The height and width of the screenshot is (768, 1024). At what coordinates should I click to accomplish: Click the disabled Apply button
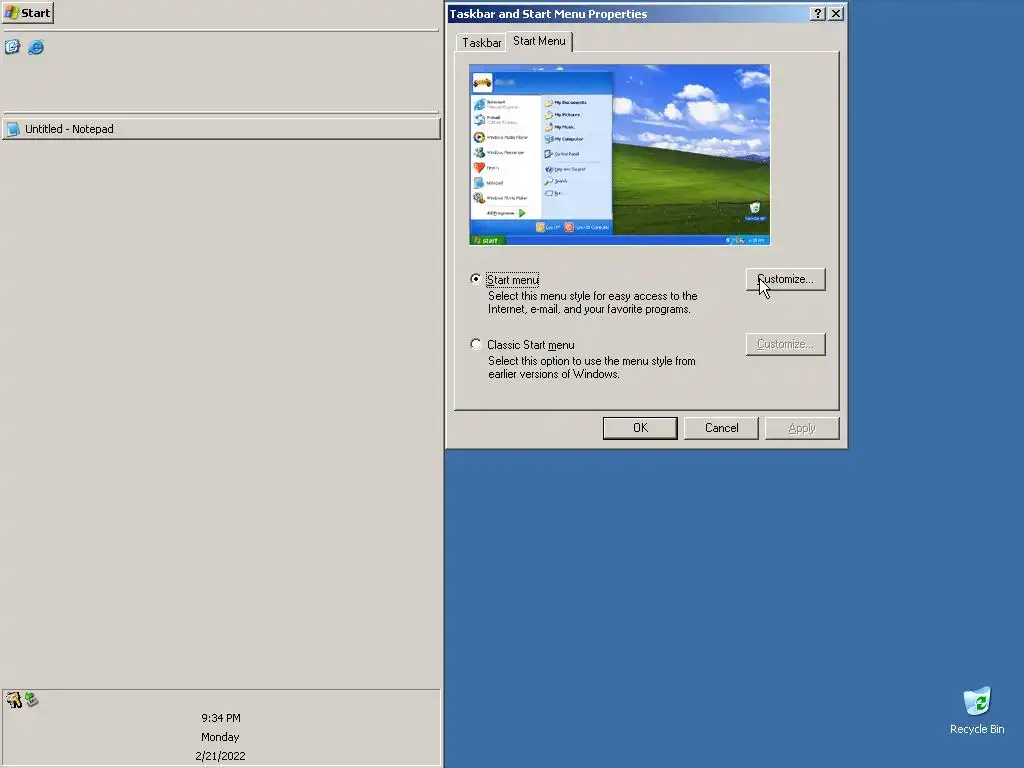pos(802,428)
